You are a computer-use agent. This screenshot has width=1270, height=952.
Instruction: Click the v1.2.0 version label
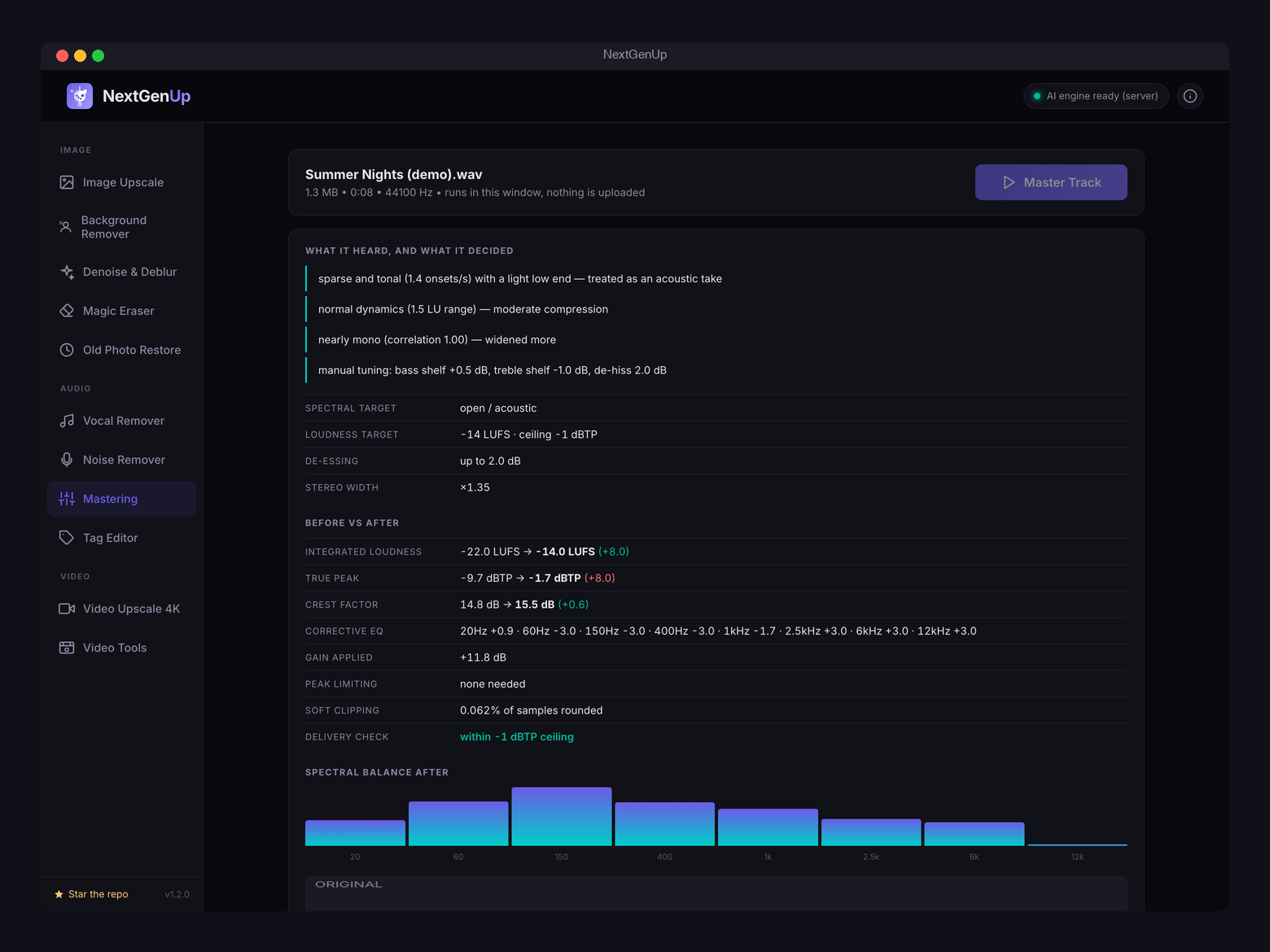tap(177, 894)
